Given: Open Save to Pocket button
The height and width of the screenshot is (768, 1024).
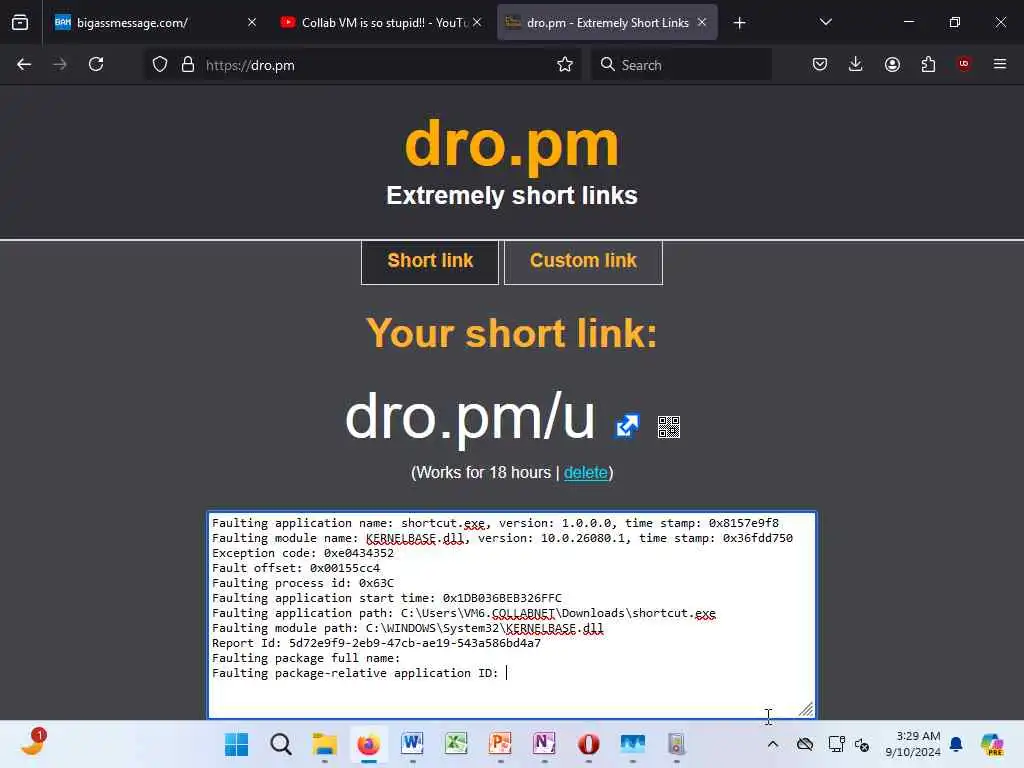Looking at the screenshot, I should pyautogui.click(x=820, y=64).
